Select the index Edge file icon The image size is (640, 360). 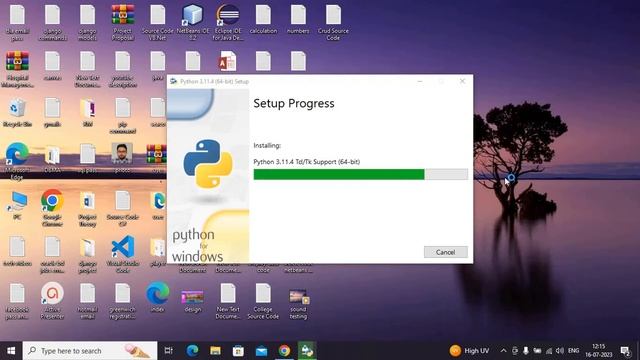[x=158, y=297]
